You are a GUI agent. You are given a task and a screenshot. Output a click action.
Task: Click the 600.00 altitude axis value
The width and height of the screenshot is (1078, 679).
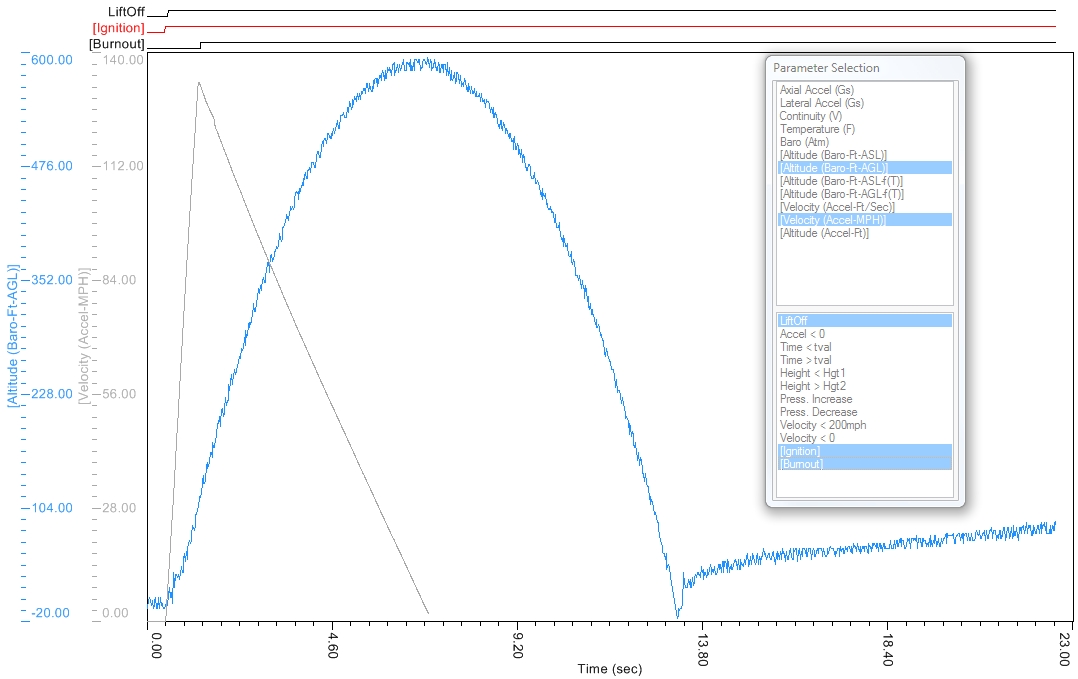pos(52,60)
